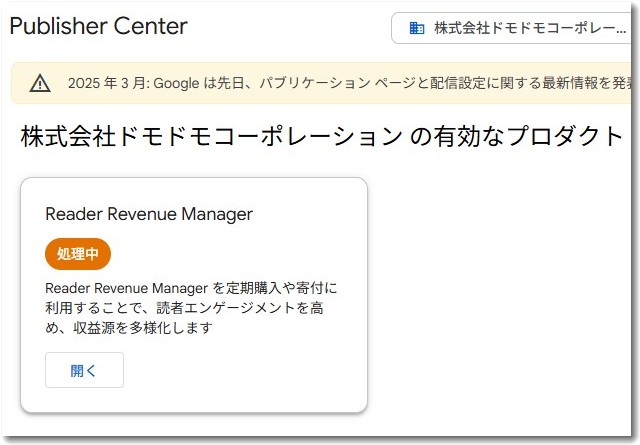Select the Reader Revenue Manager card title

click(x=149, y=214)
